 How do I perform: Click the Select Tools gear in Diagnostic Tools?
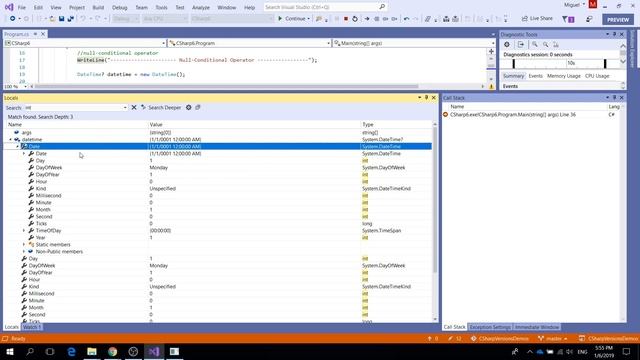[x=507, y=44]
